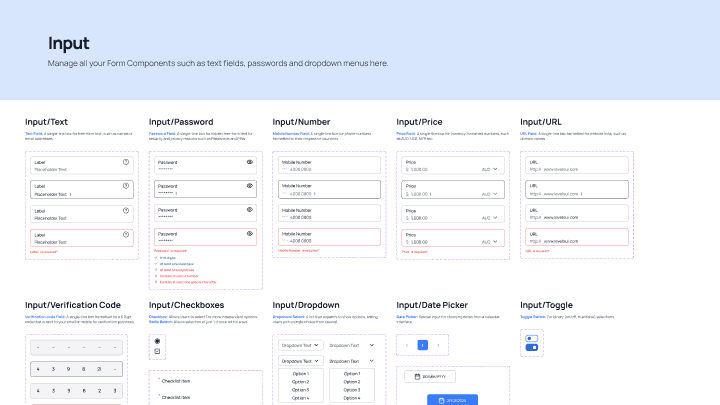
Task: Choose Option 1 in the bordered dropdown list
Action: [x=301, y=374]
